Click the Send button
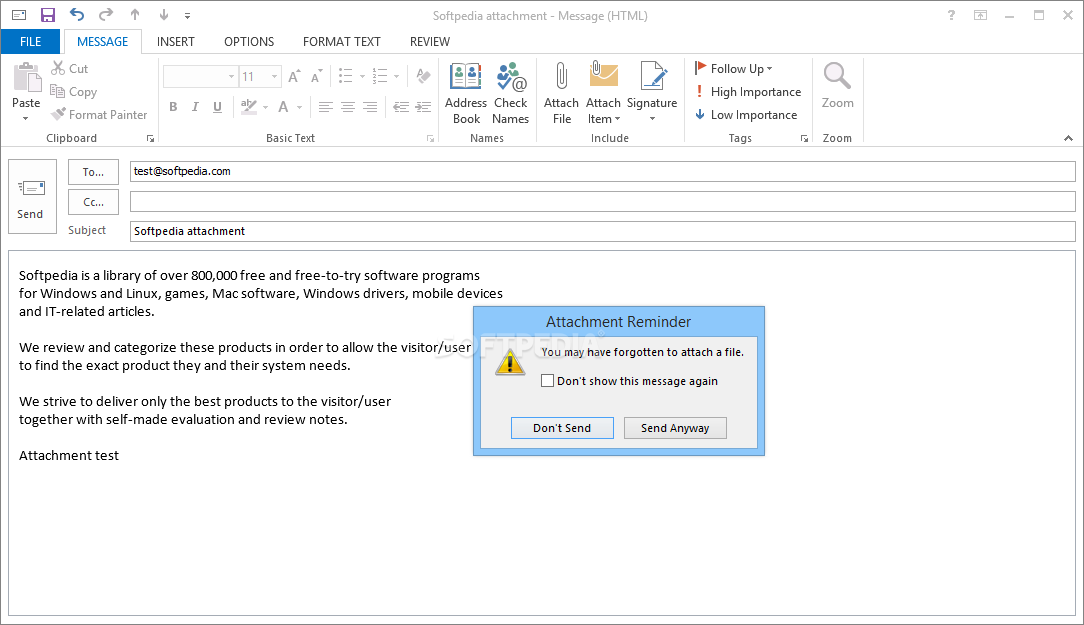 coord(32,196)
